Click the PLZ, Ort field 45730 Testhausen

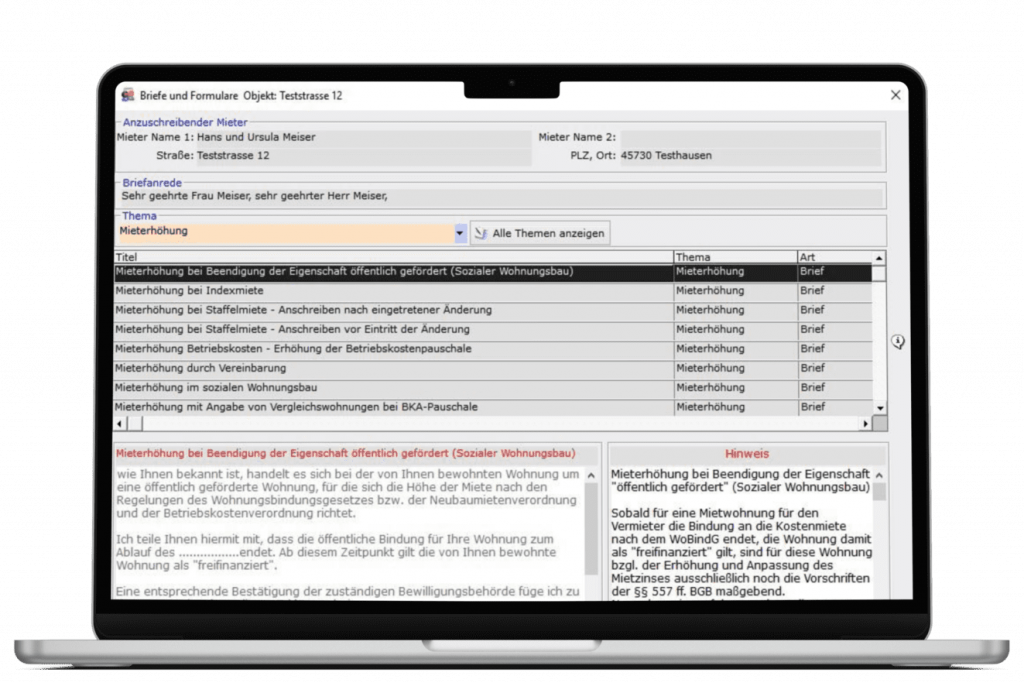click(x=750, y=156)
